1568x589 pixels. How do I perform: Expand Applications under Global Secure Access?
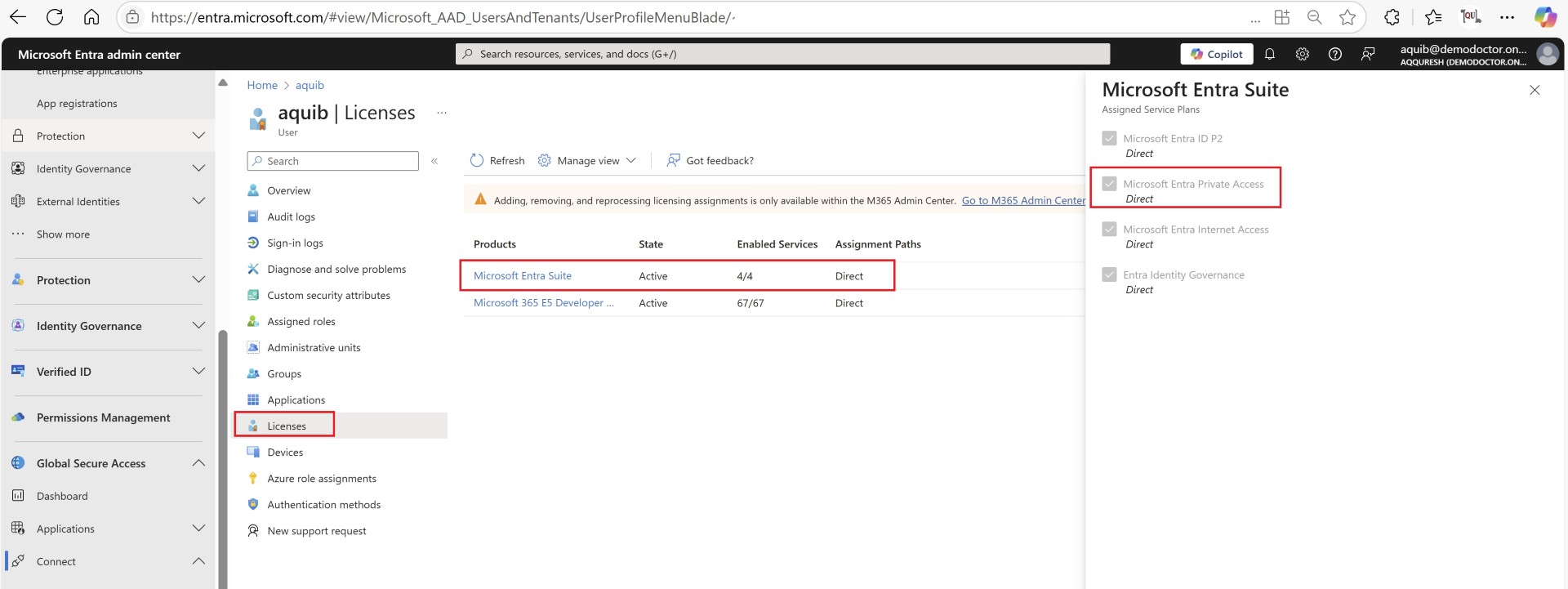pos(198,528)
